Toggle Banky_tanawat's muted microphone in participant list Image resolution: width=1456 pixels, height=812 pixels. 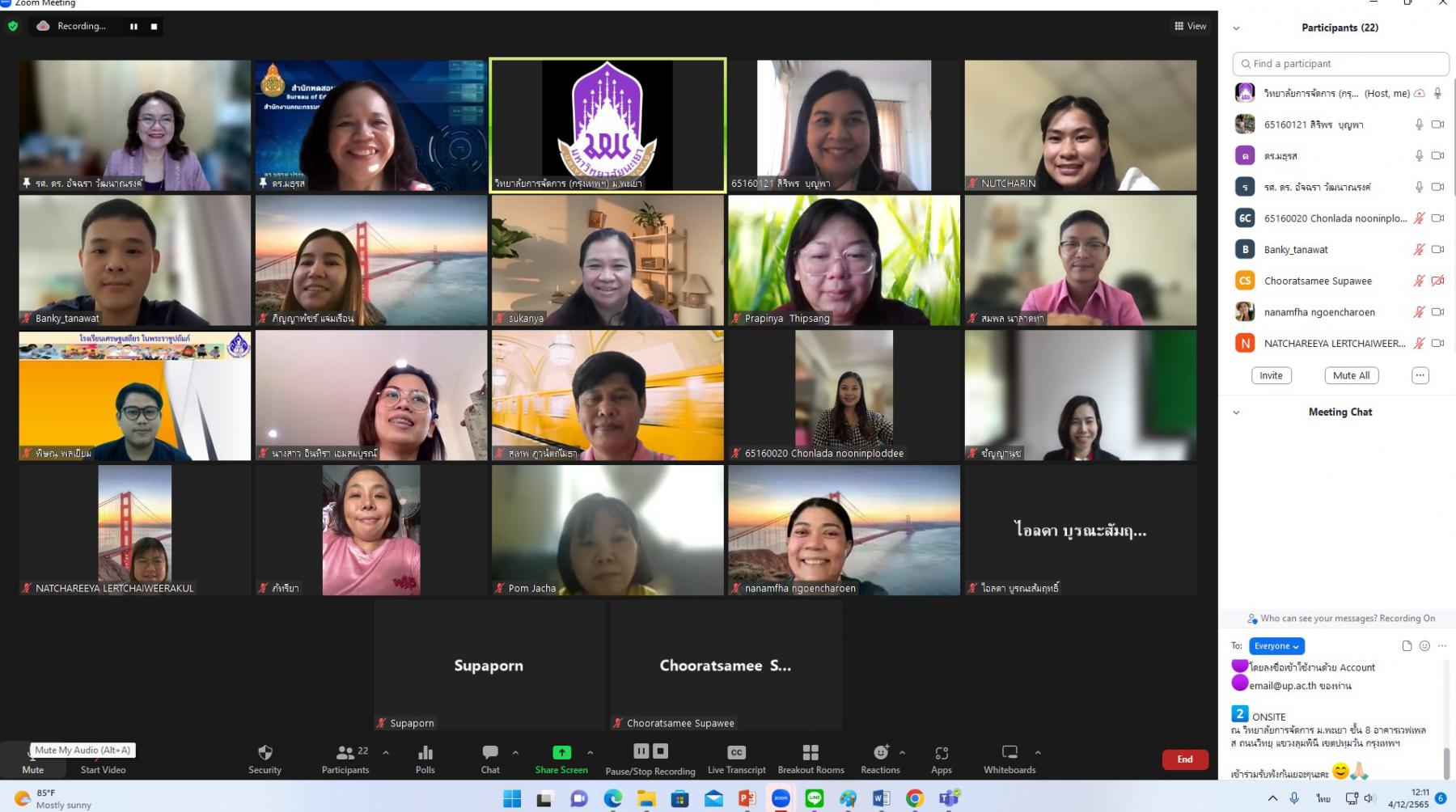point(1419,250)
